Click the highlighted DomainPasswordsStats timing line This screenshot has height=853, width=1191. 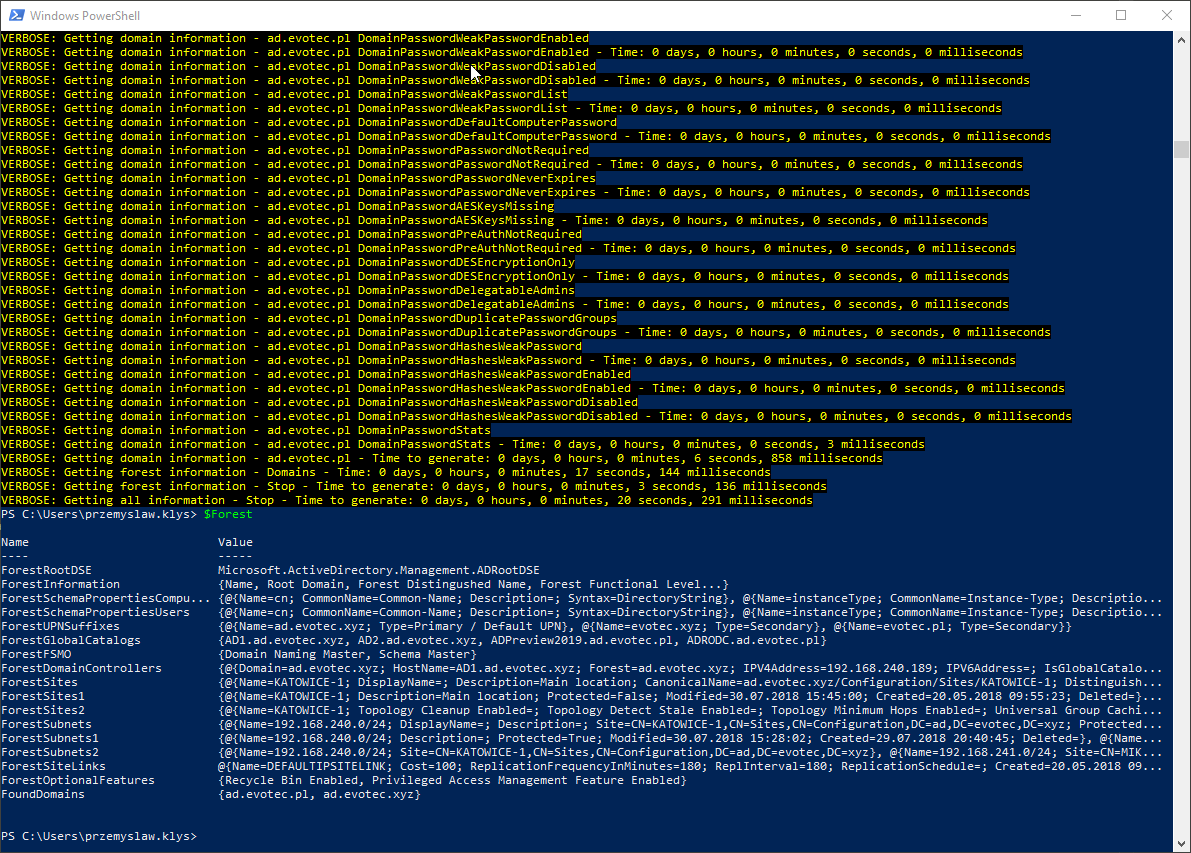pyautogui.click(x=500, y=443)
